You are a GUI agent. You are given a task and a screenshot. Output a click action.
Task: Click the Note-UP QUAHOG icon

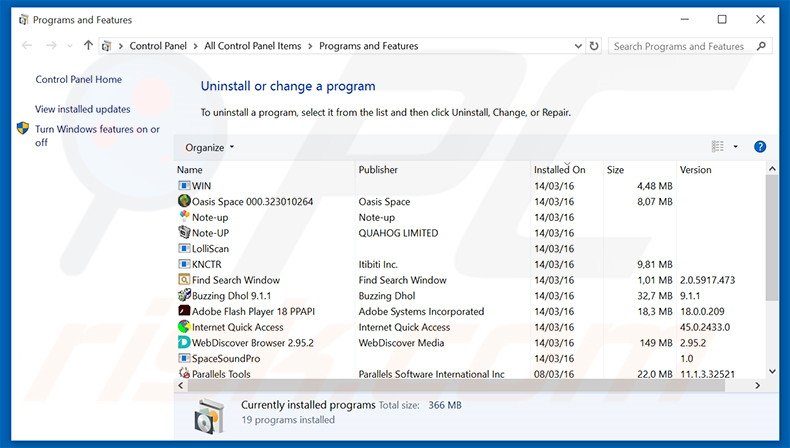(x=184, y=232)
